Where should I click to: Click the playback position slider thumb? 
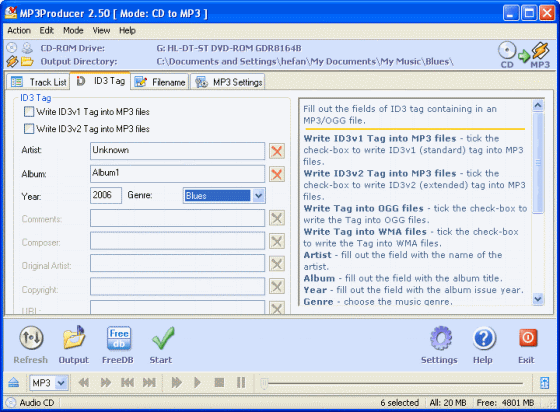click(264, 383)
